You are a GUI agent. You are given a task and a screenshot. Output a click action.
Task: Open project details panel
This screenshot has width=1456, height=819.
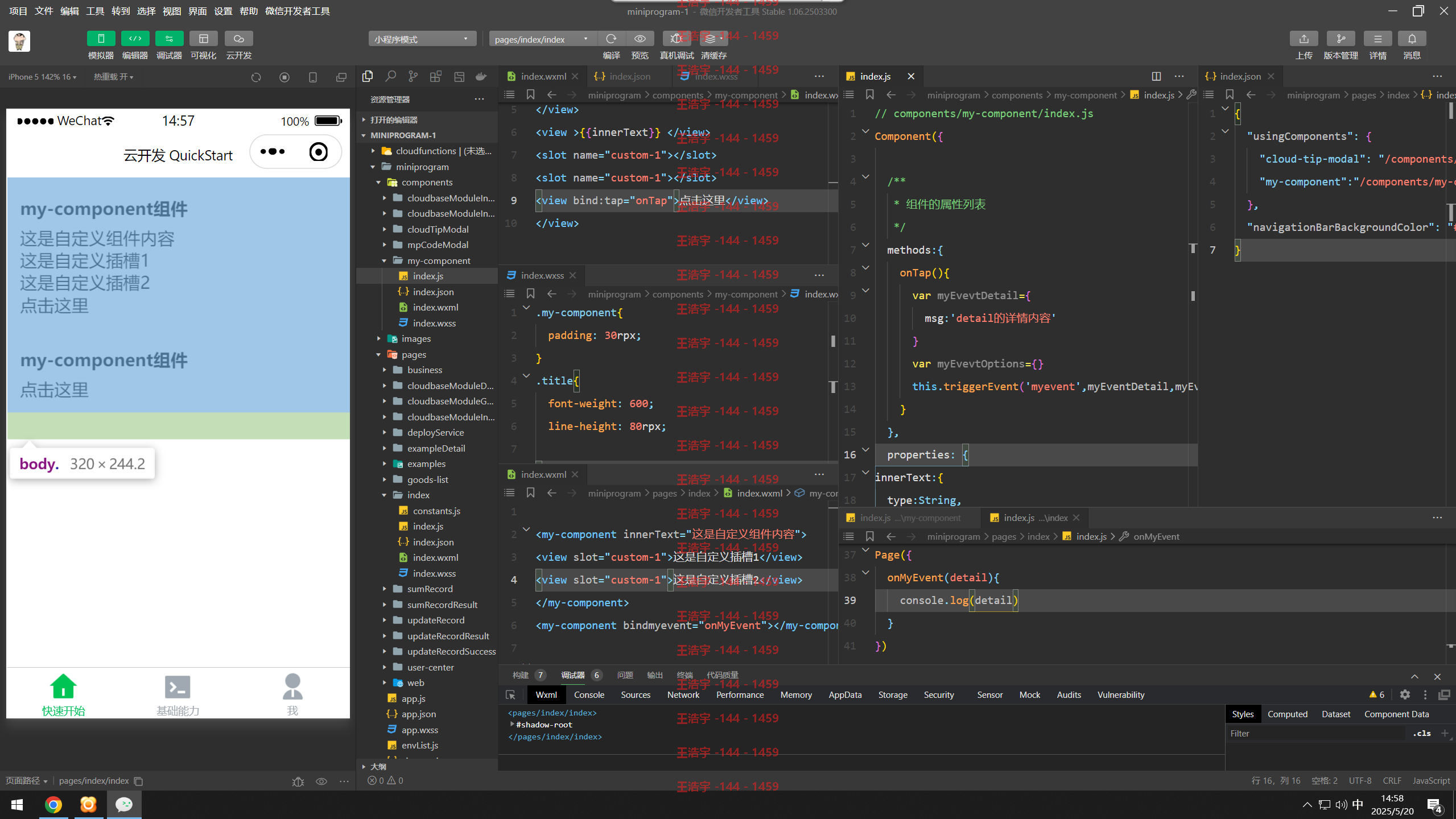(x=1377, y=39)
